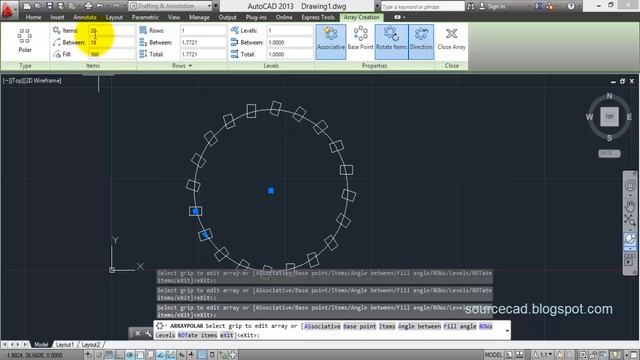Click the search binoculars icon
The width and height of the screenshot is (640, 360).
471,7
